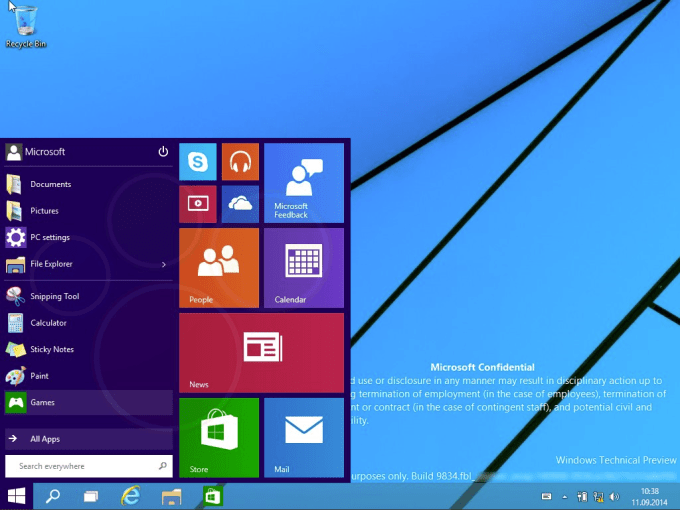Expand the File Explorer jump list arrow
Screen dimensions: 680x510
(x=163, y=265)
